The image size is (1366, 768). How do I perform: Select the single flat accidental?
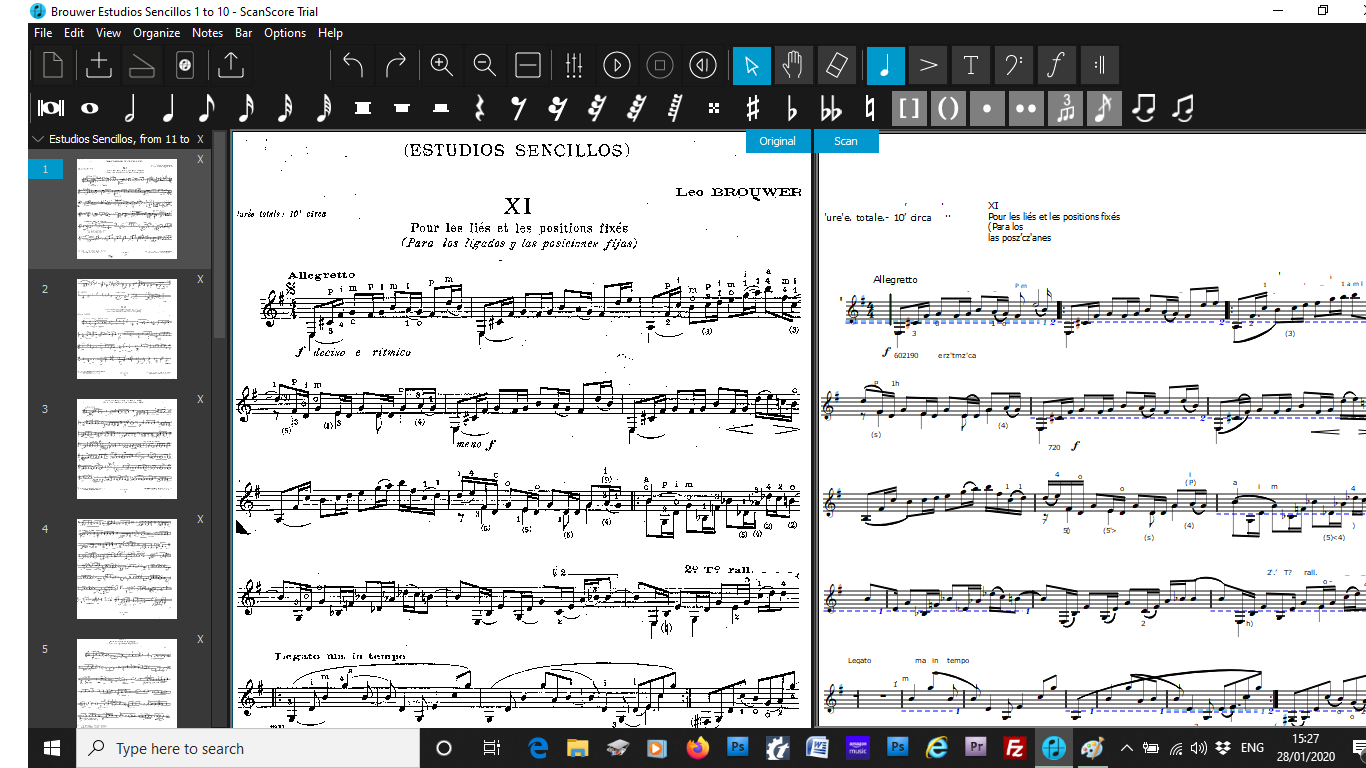click(792, 108)
